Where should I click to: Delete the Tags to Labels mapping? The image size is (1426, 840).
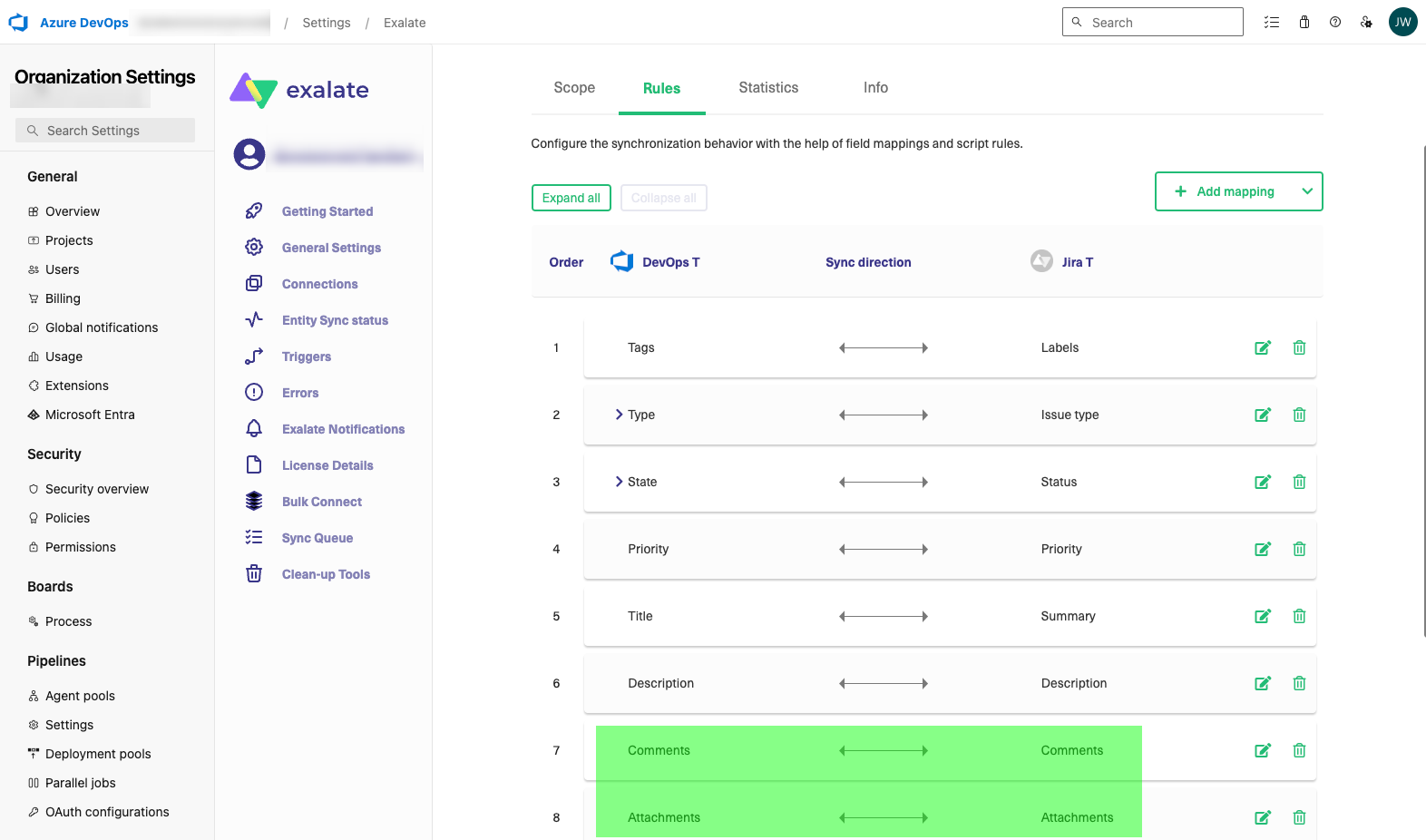coord(1299,347)
